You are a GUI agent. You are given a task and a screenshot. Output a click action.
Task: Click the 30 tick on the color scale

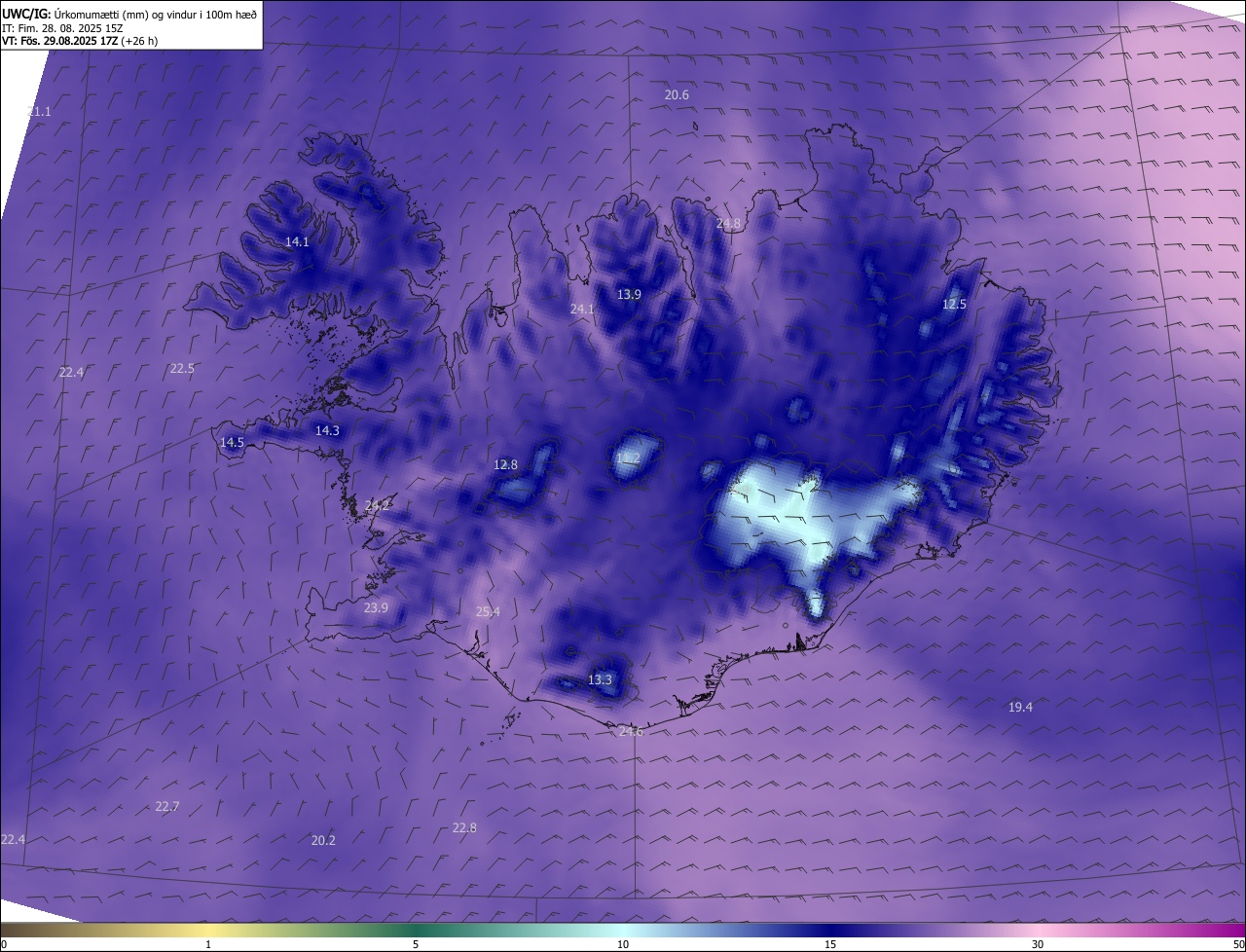click(x=1038, y=944)
